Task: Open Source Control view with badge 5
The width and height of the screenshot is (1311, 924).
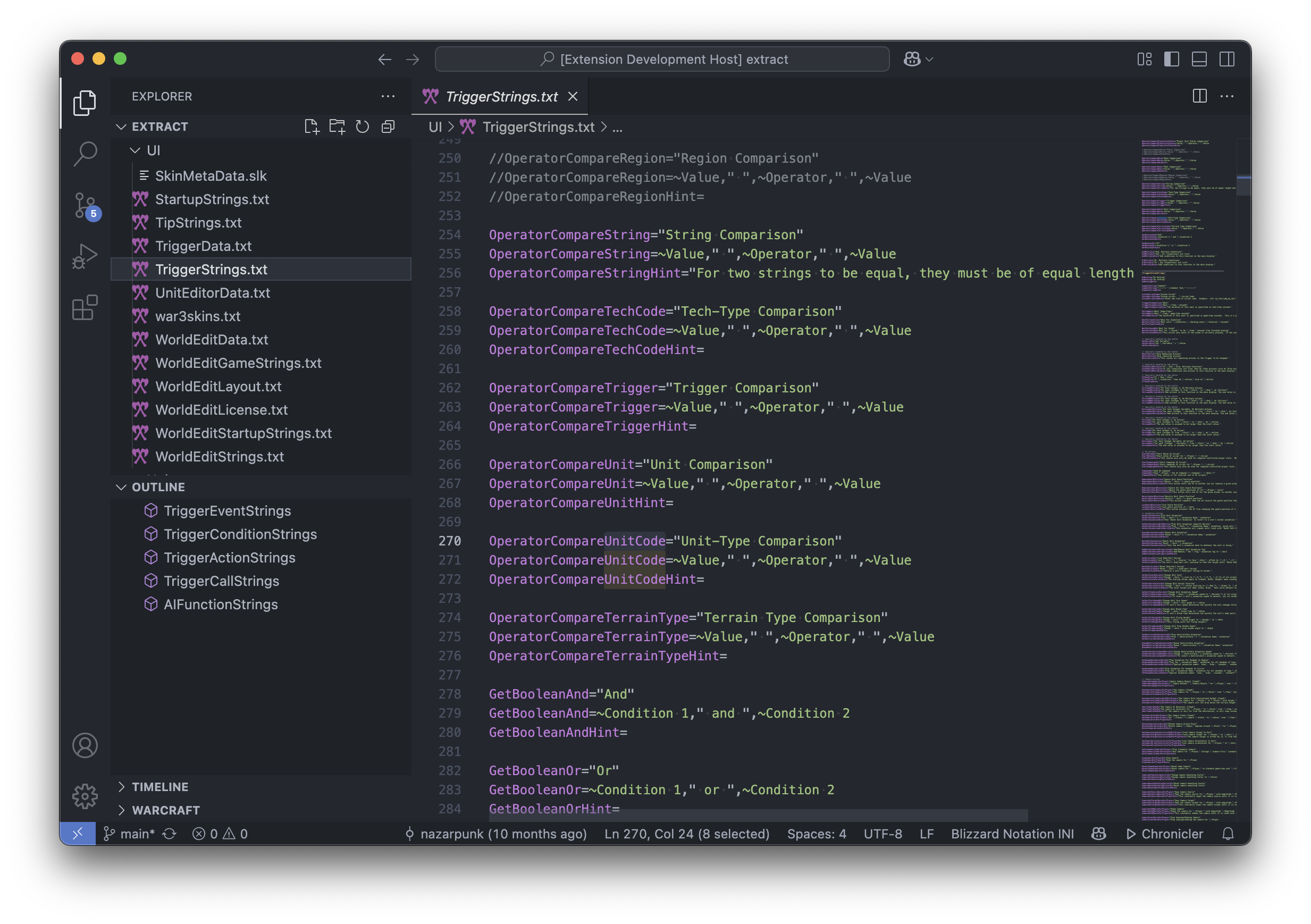Action: coord(85,206)
